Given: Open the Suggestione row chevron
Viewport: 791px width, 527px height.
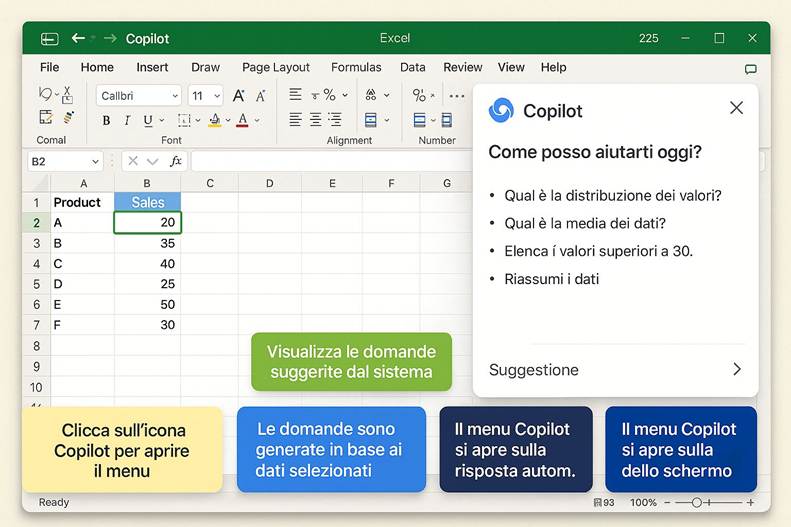Looking at the screenshot, I should point(737,369).
